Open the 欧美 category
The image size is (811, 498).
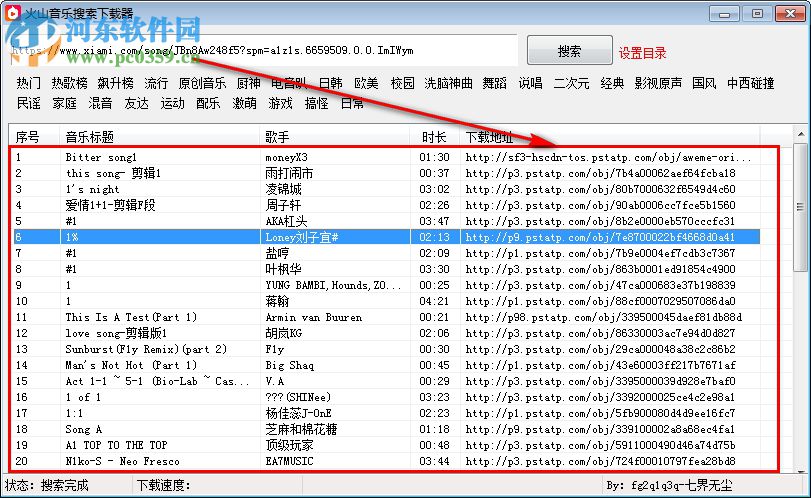click(x=366, y=83)
